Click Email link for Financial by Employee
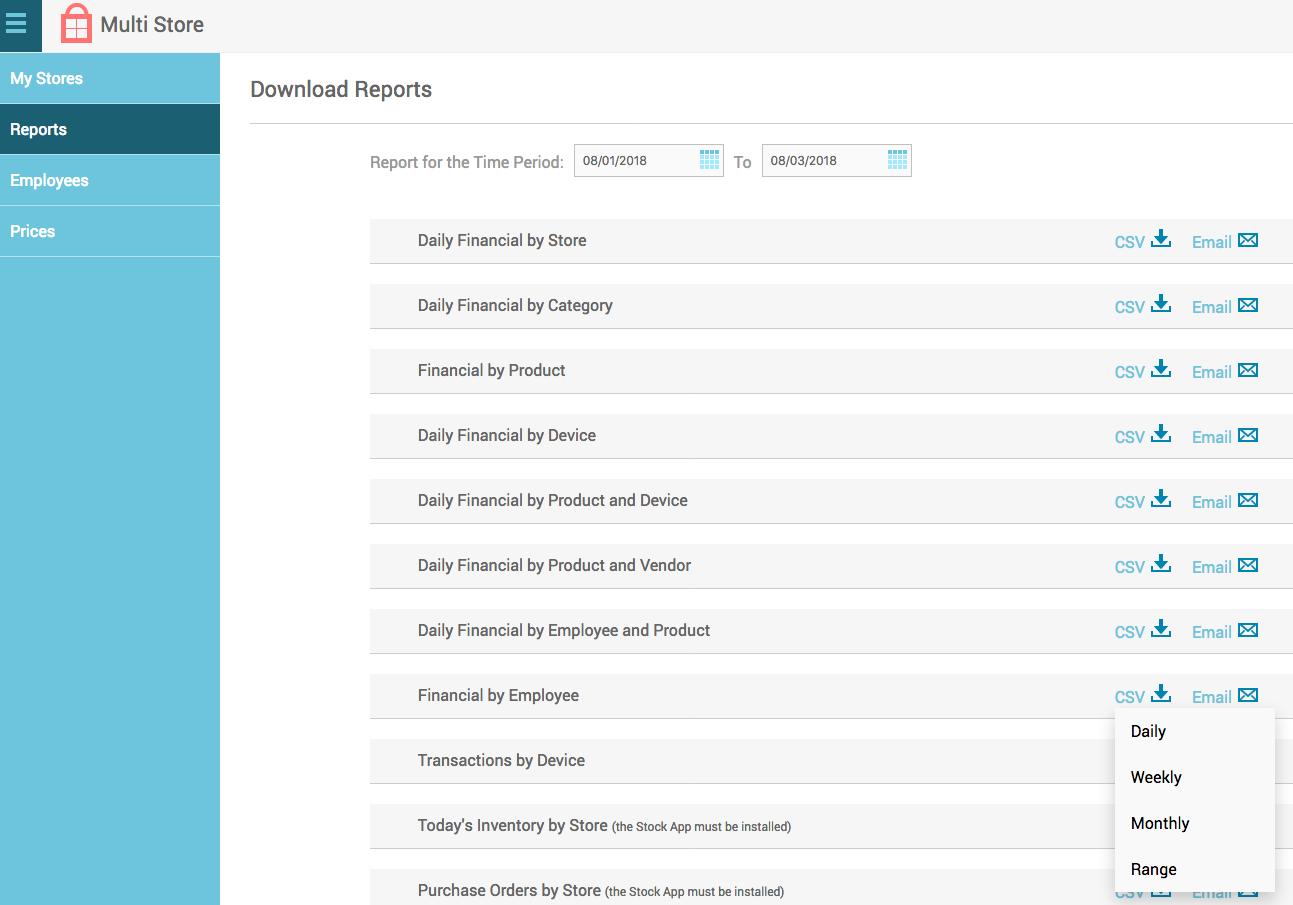The width and height of the screenshot is (1293, 905). coord(1211,697)
